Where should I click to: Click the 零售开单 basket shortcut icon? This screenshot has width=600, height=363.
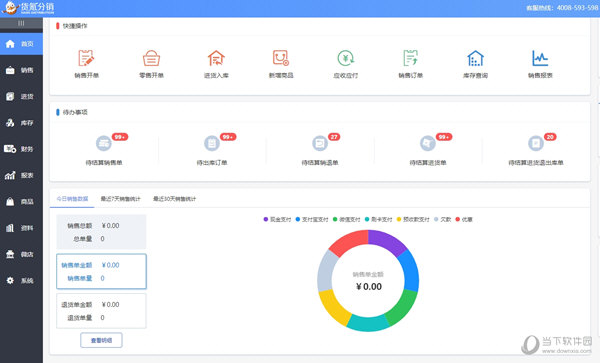click(x=152, y=58)
